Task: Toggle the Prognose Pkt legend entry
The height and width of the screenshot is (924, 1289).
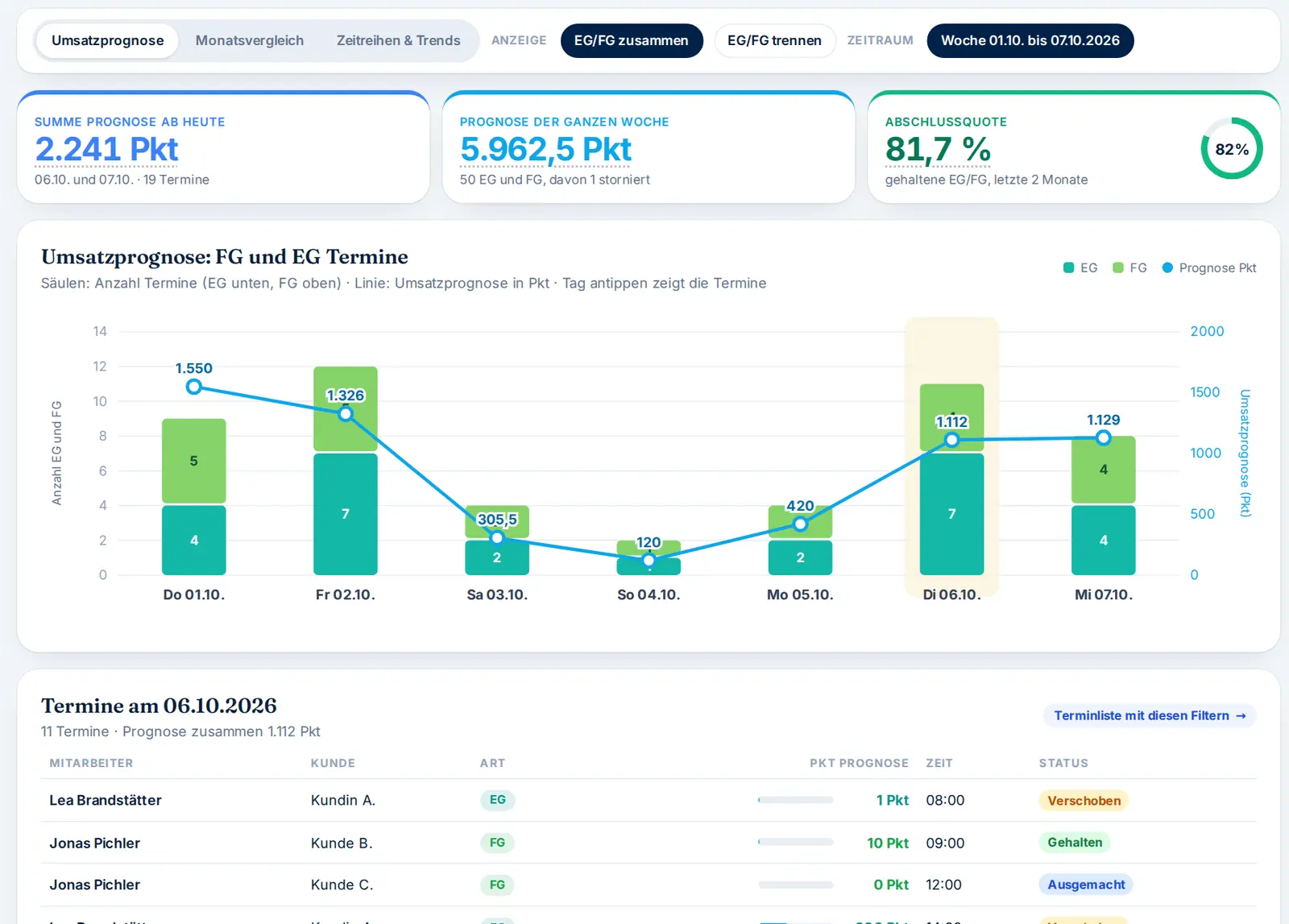Action: pos(1209,267)
